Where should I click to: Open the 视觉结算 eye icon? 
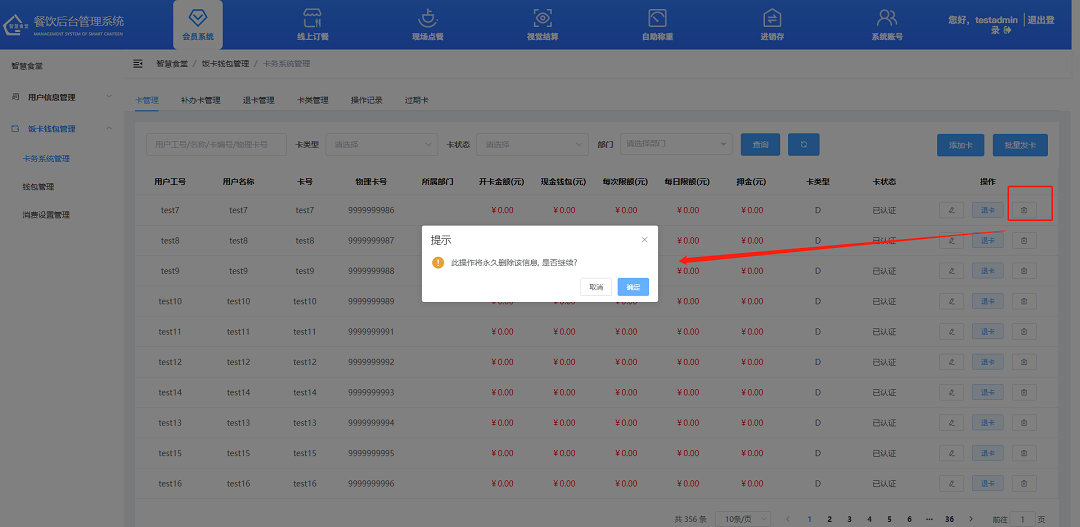click(542, 18)
